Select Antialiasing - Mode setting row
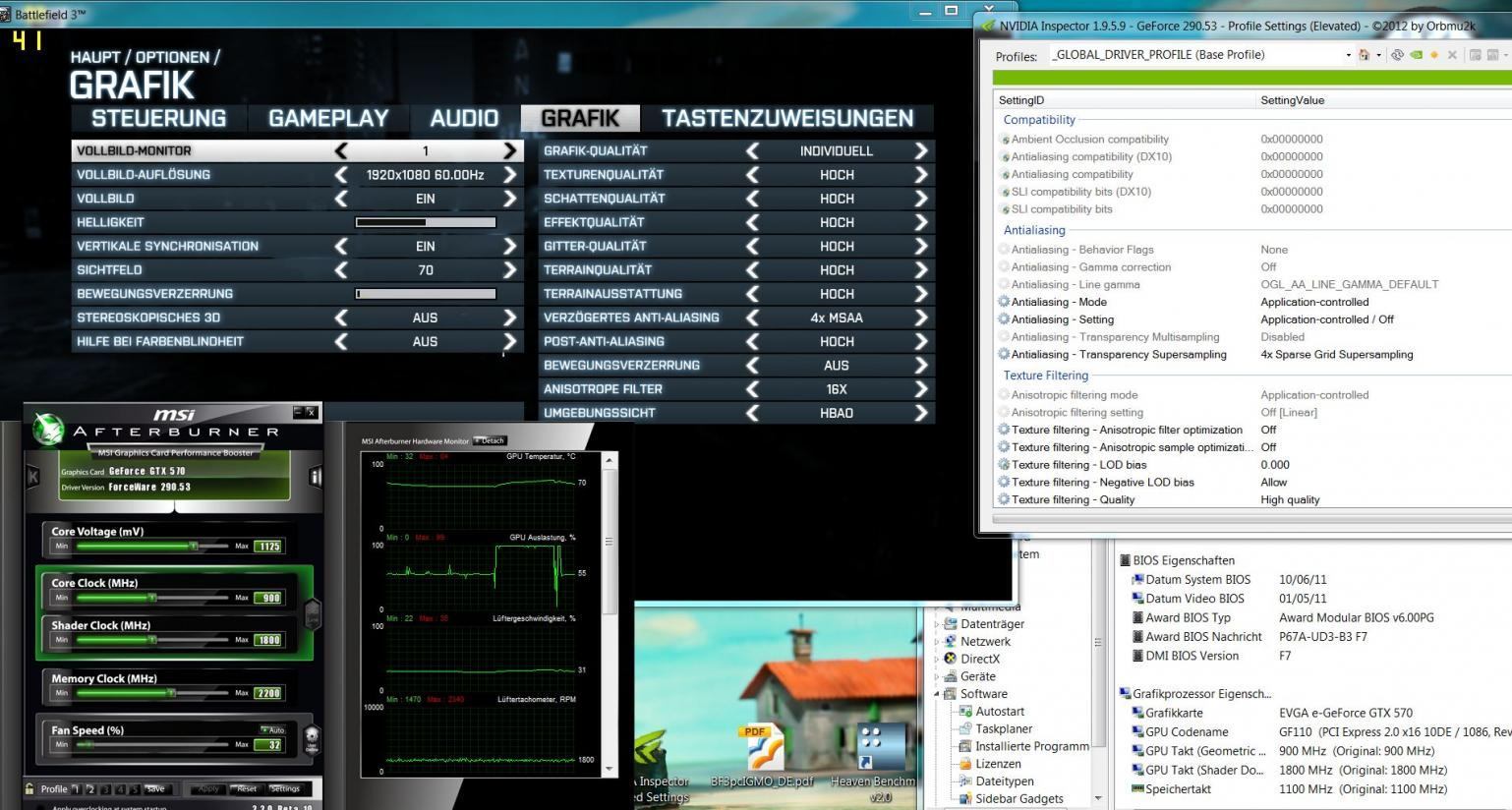 [1252, 302]
